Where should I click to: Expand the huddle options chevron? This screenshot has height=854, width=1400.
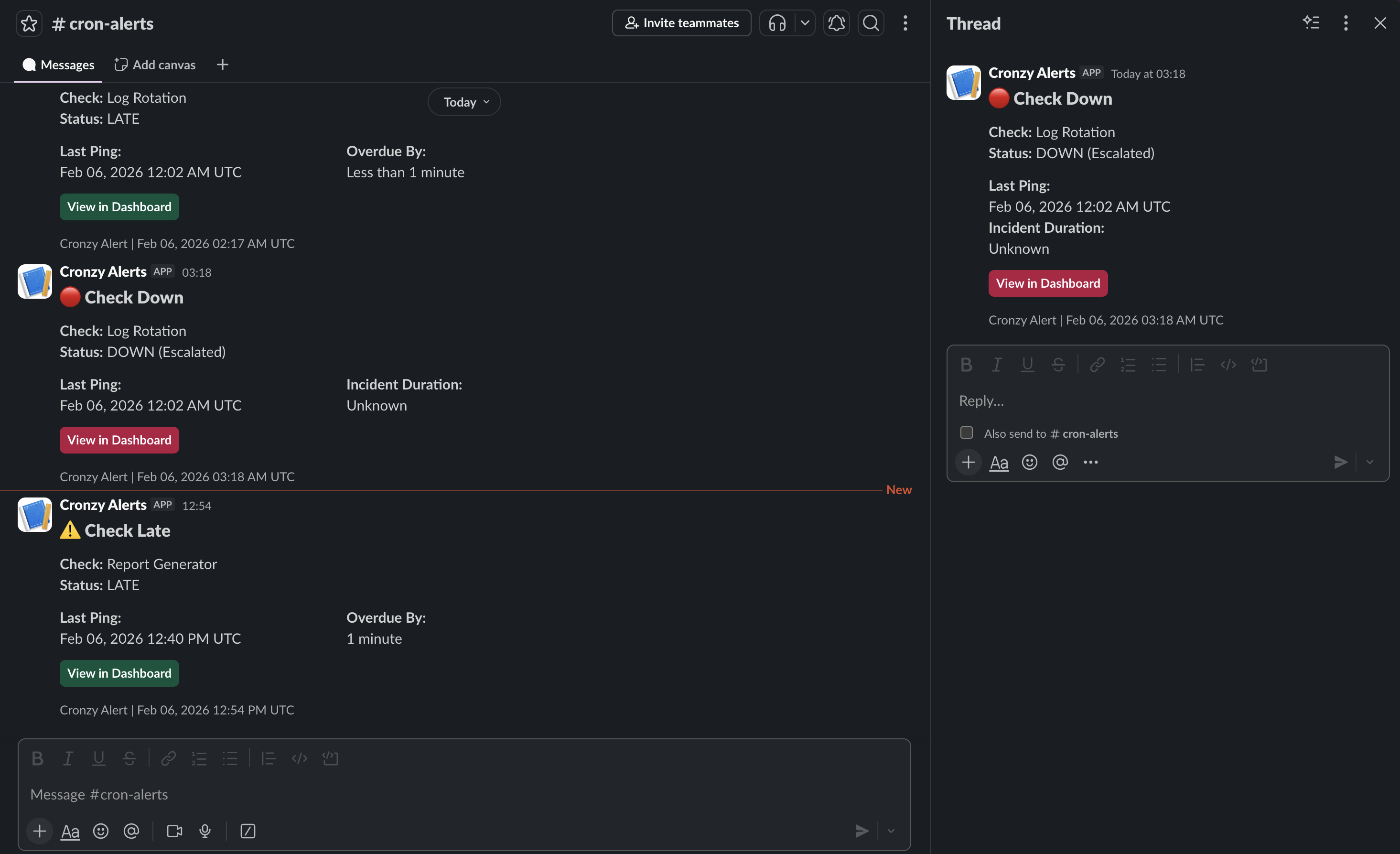pyautogui.click(x=805, y=23)
